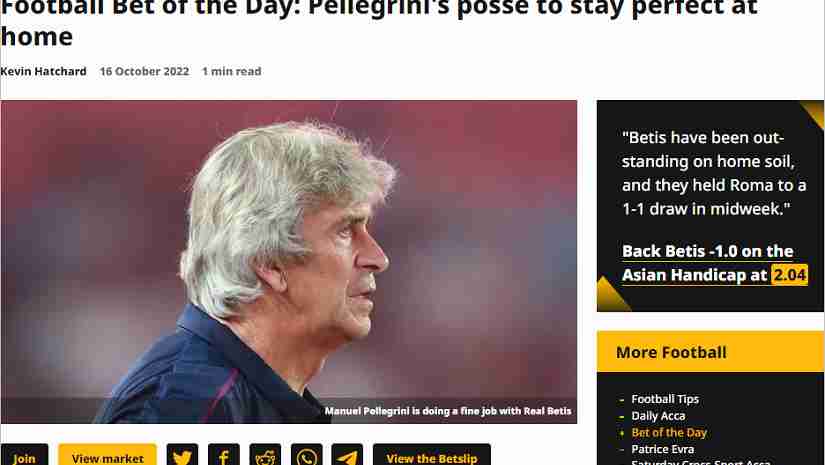Open the View market button

tap(107, 456)
